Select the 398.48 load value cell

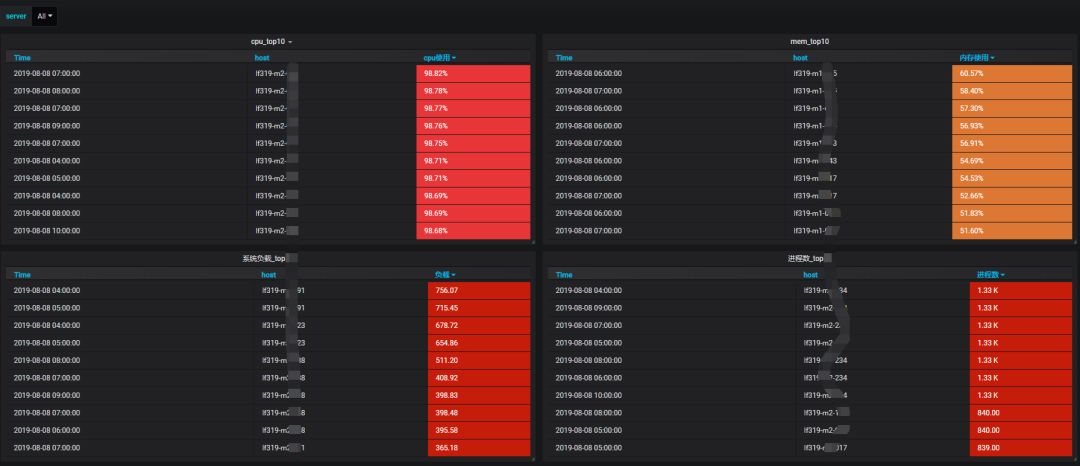tap(479, 412)
